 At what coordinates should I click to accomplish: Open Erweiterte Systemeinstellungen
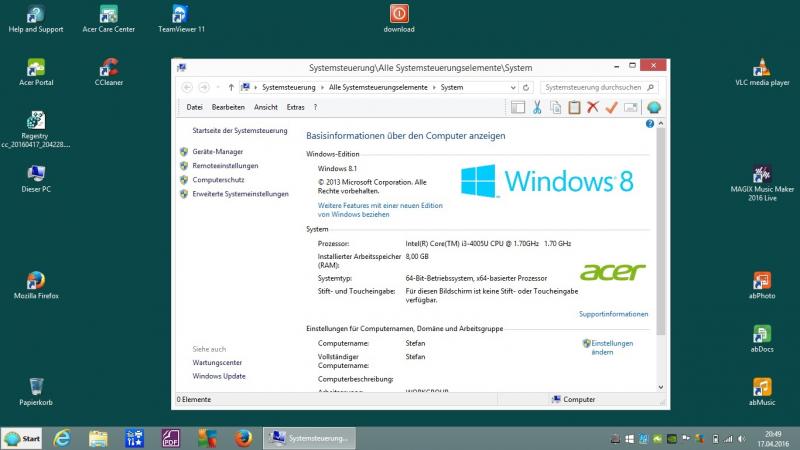pyautogui.click(x=240, y=194)
